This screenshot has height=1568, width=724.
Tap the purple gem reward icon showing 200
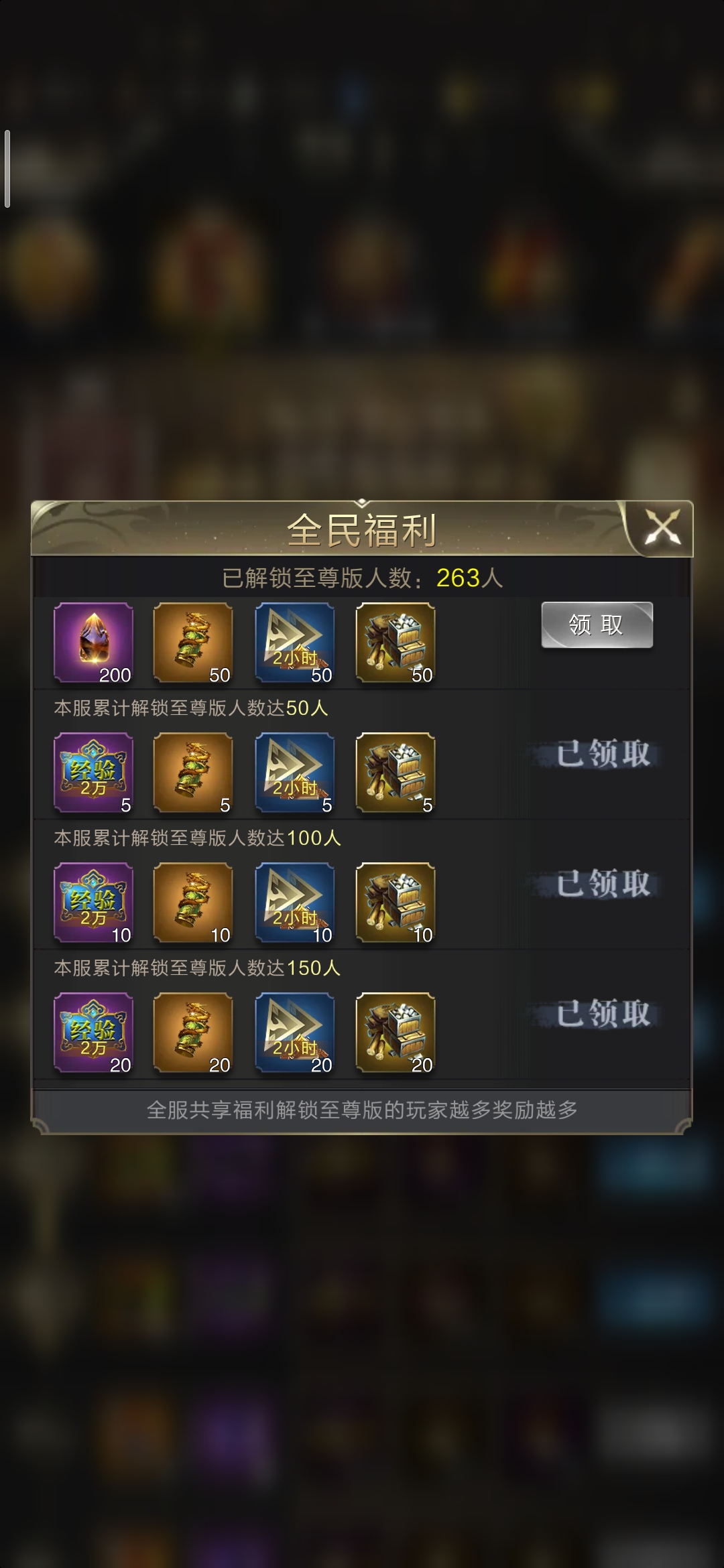[93, 643]
